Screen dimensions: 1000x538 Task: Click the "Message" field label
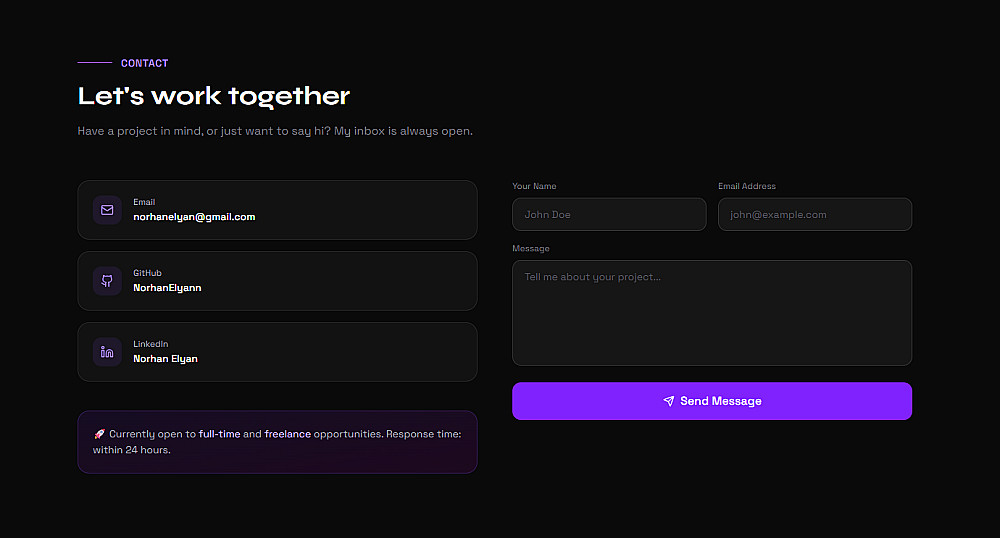tap(530, 248)
